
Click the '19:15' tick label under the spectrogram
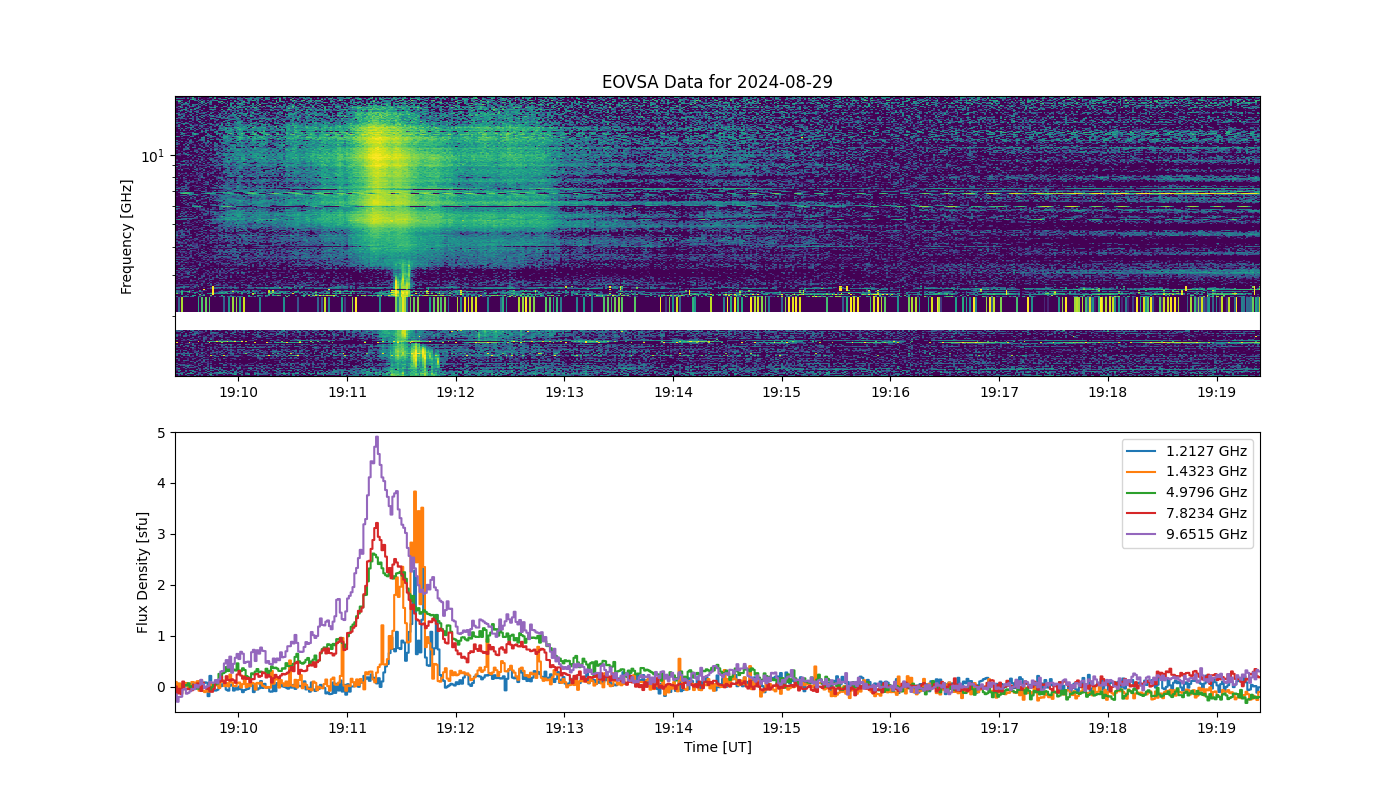(781, 391)
